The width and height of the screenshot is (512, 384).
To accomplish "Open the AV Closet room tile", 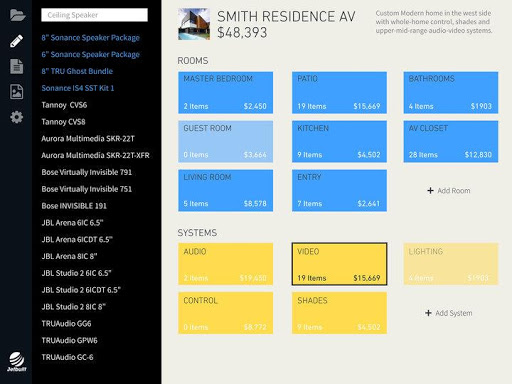I will tap(451, 142).
